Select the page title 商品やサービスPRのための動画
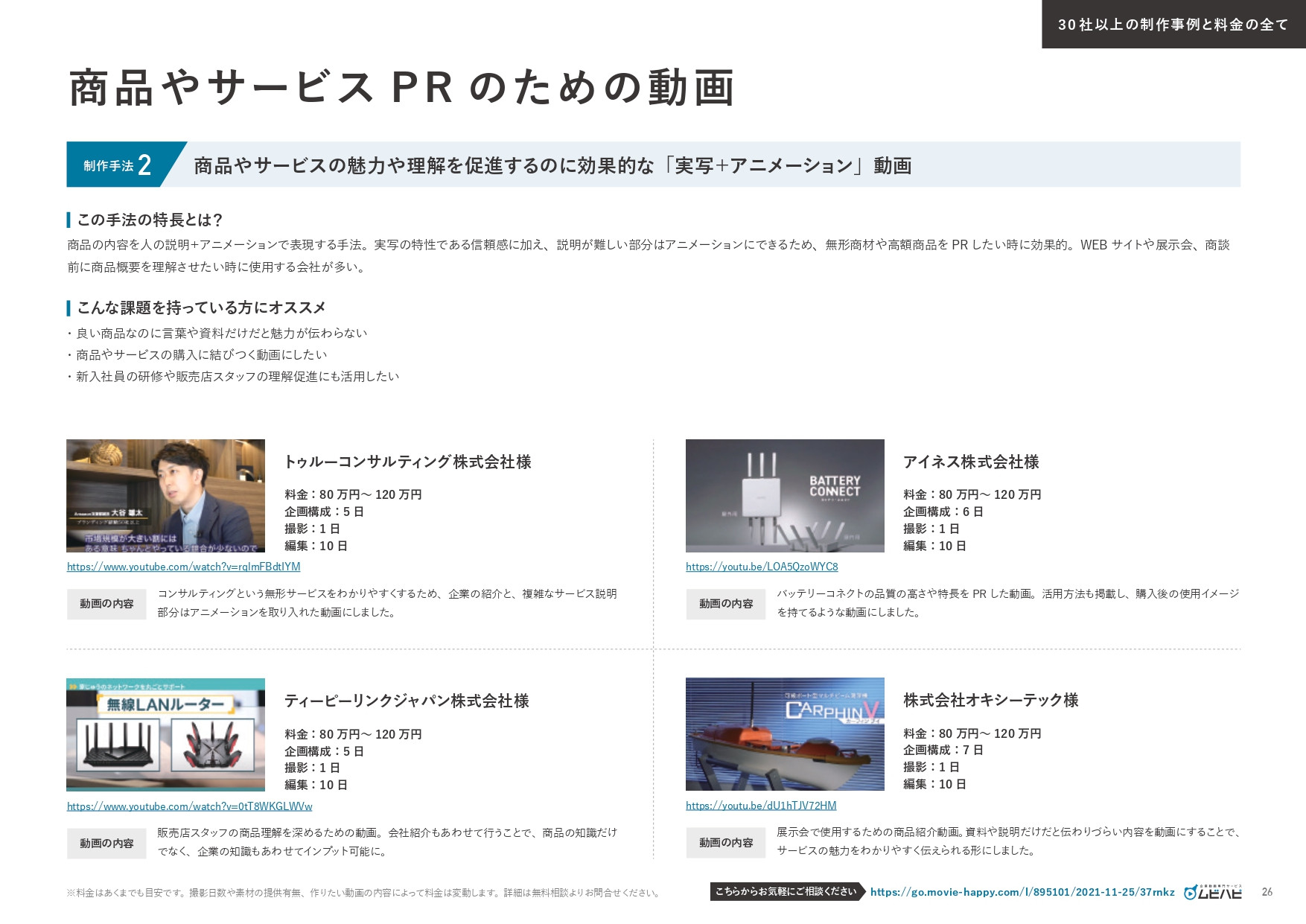 pos(401,89)
